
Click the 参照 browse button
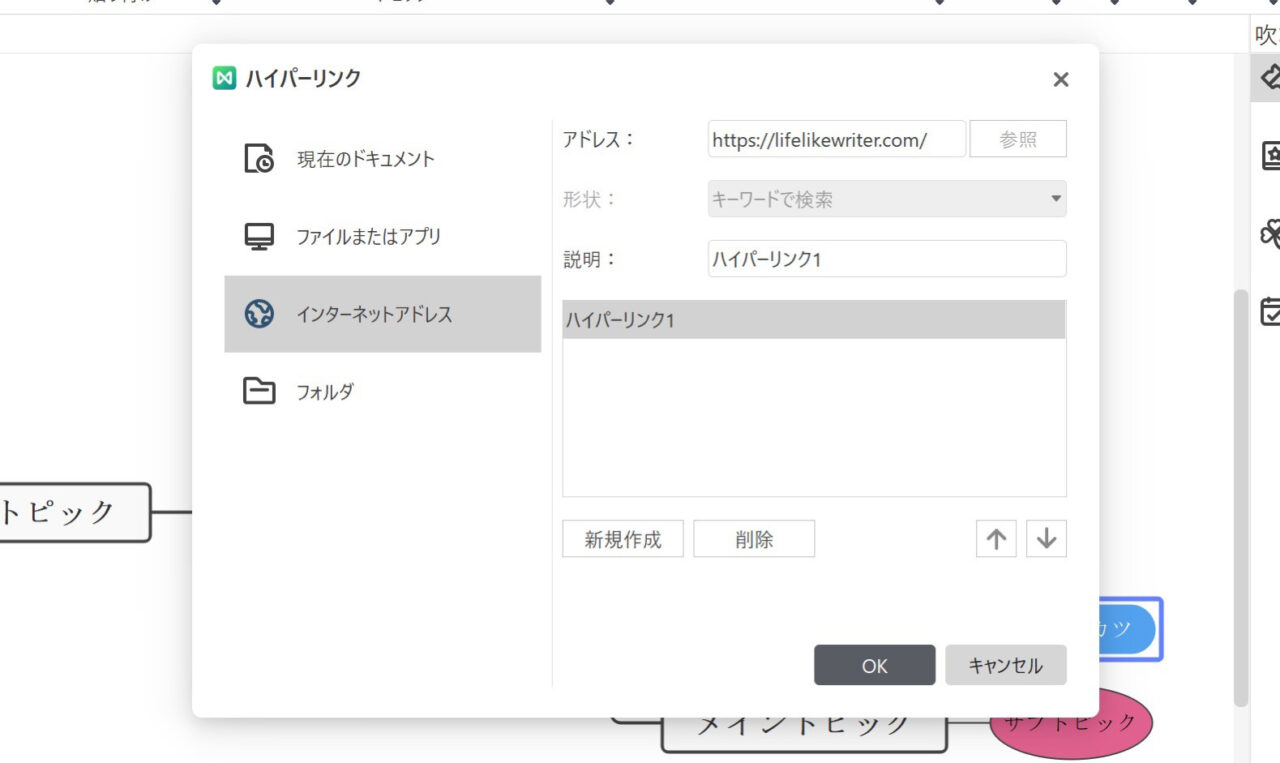[1018, 139]
